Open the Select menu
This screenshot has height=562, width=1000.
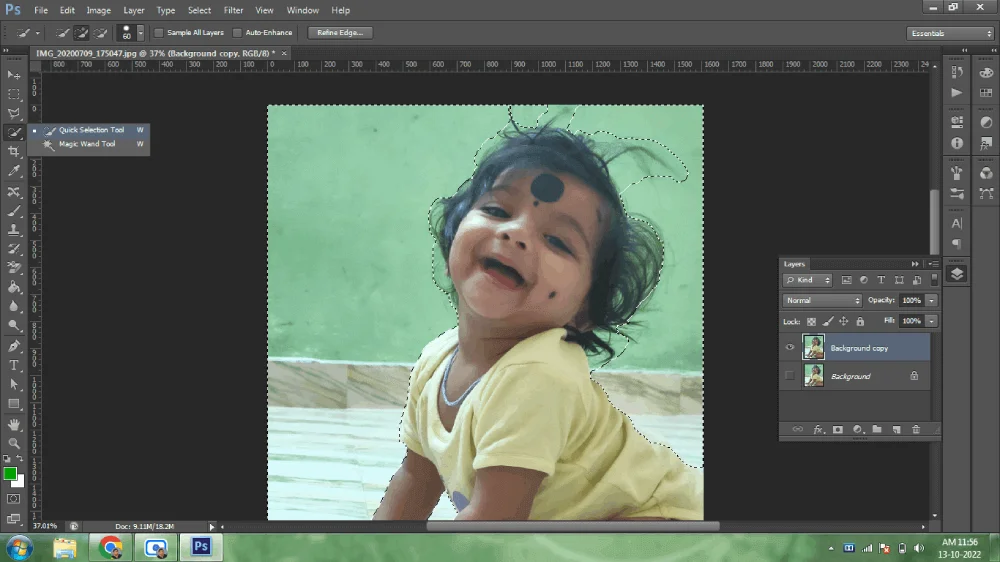[x=199, y=10]
